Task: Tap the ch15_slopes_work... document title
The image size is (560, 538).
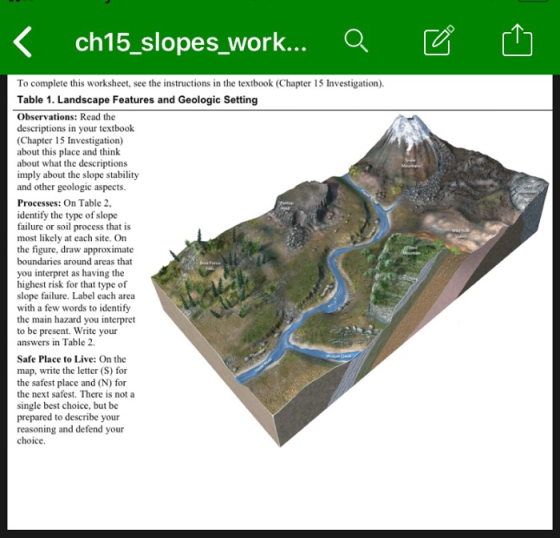Action: 191,43
